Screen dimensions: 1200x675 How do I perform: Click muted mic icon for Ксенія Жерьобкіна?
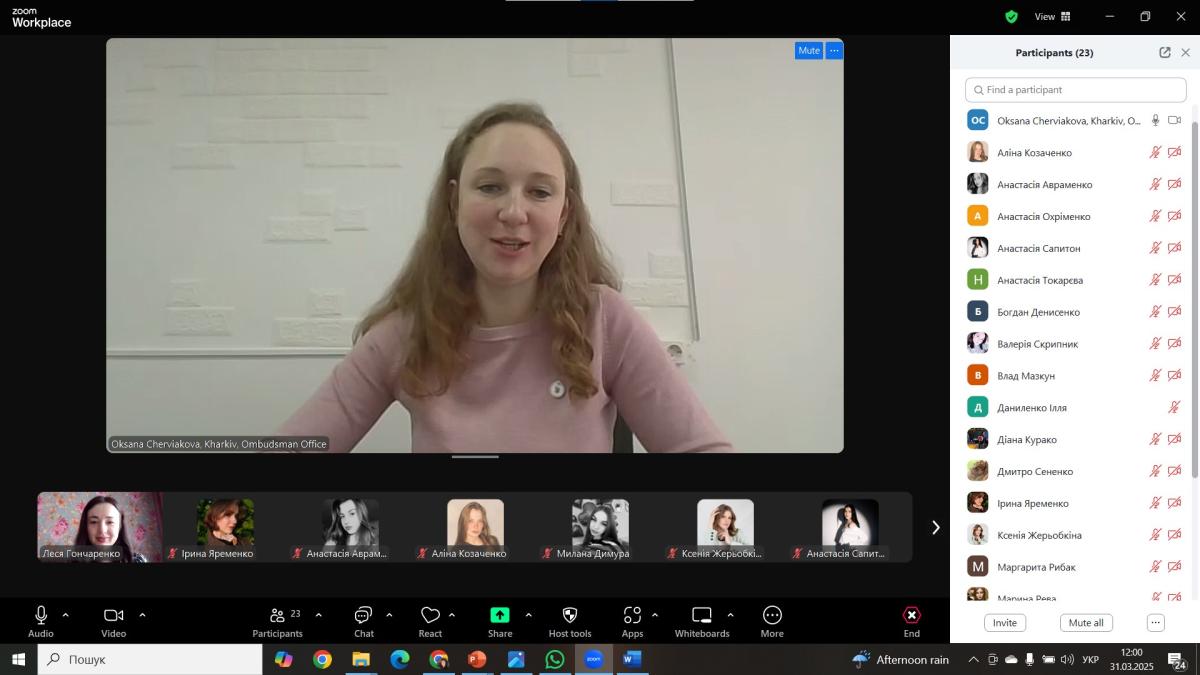coord(1155,535)
